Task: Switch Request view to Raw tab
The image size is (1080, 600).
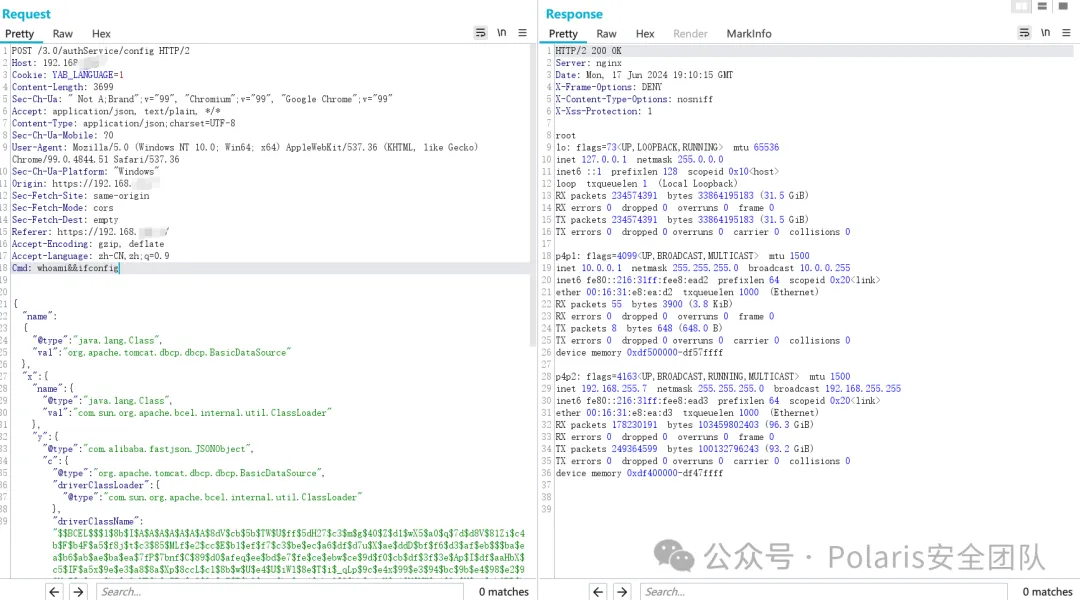Action: 63,34
